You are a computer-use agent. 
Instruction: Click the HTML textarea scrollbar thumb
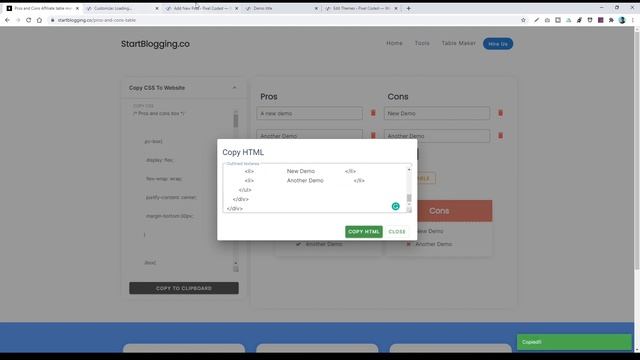point(409,198)
